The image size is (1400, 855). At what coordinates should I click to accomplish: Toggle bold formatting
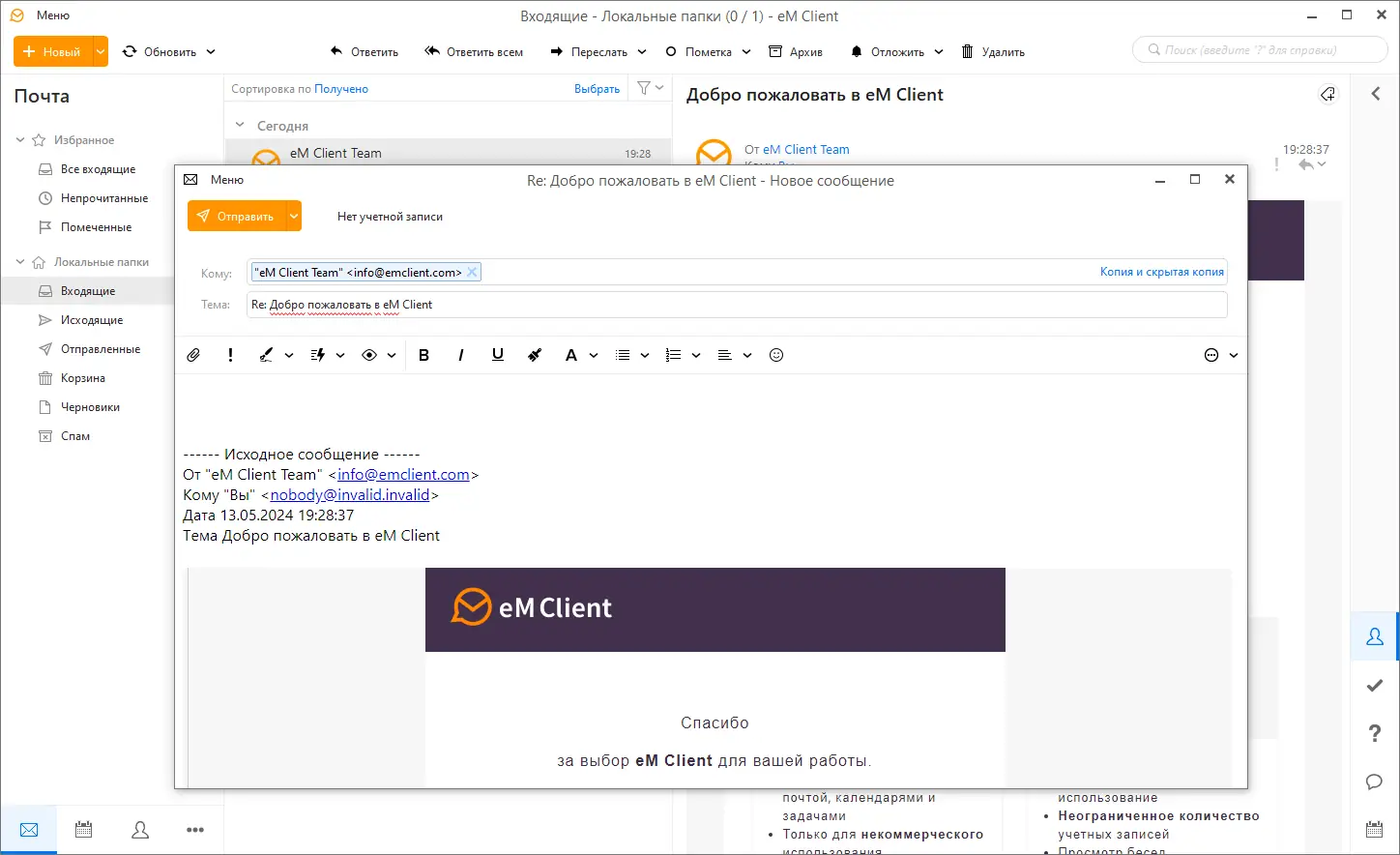pyautogui.click(x=423, y=355)
